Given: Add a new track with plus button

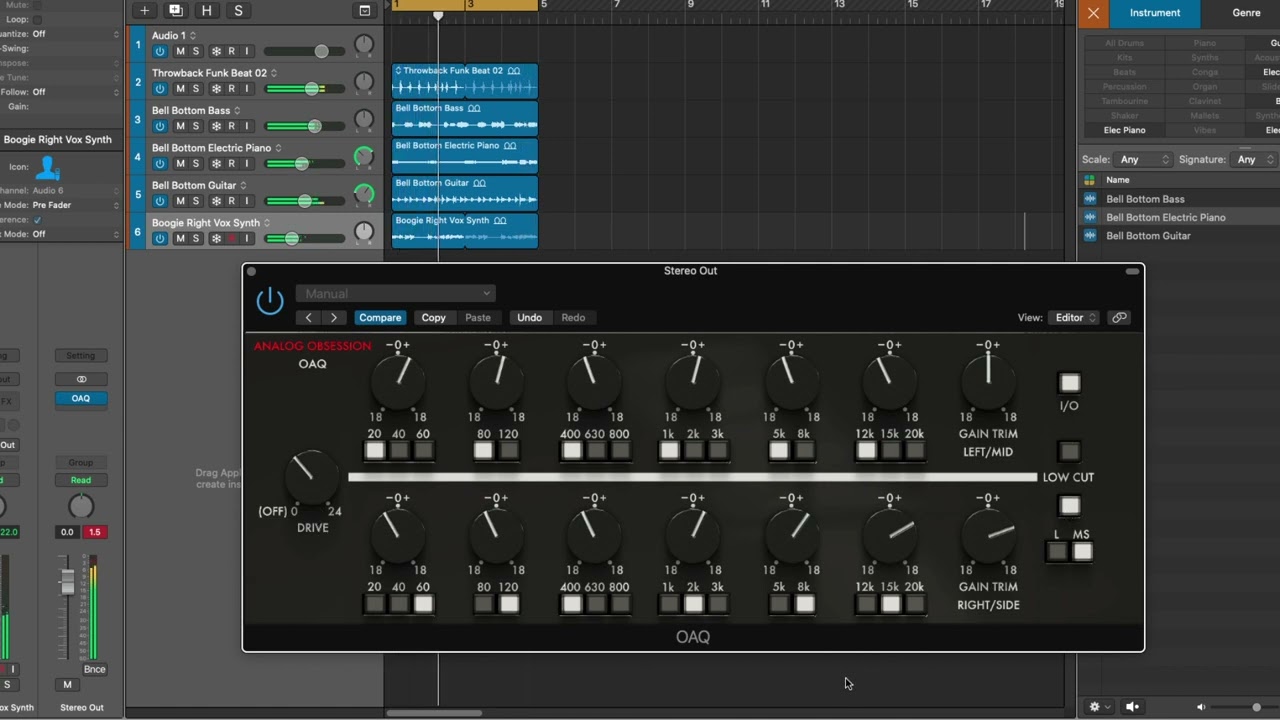Looking at the screenshot, I should click(x=144, y=11).
